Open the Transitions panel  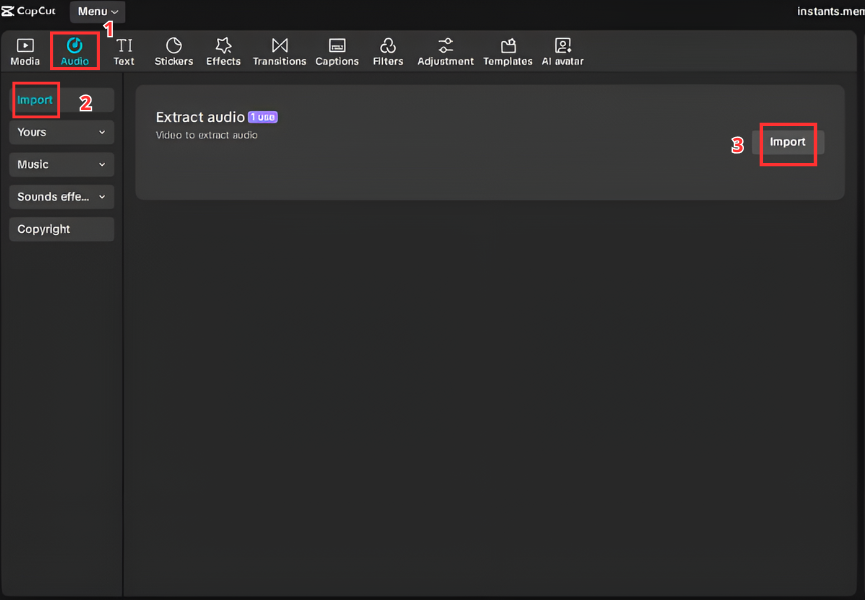coord(280,52)
